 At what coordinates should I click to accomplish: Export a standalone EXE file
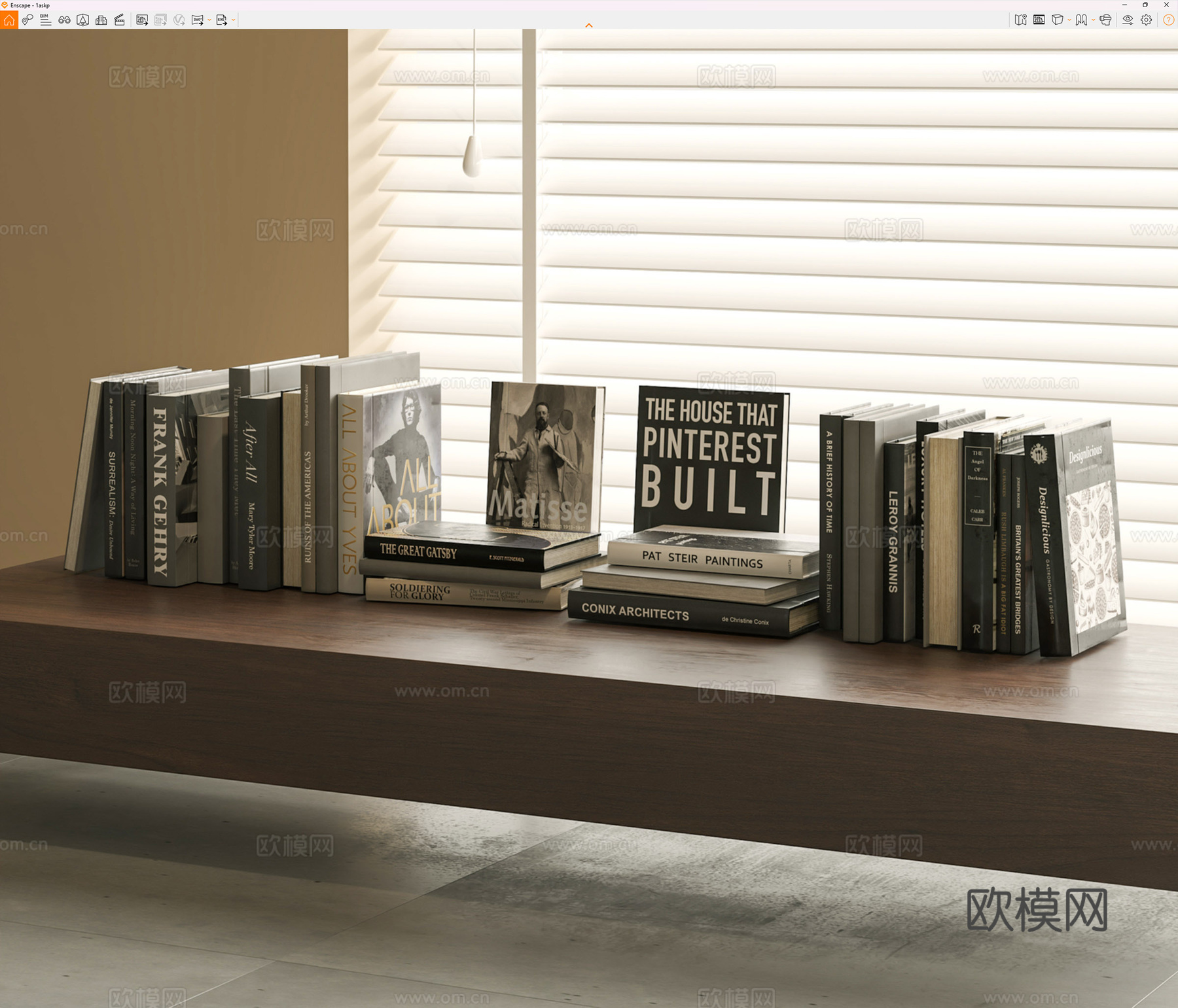pos(222,20)
